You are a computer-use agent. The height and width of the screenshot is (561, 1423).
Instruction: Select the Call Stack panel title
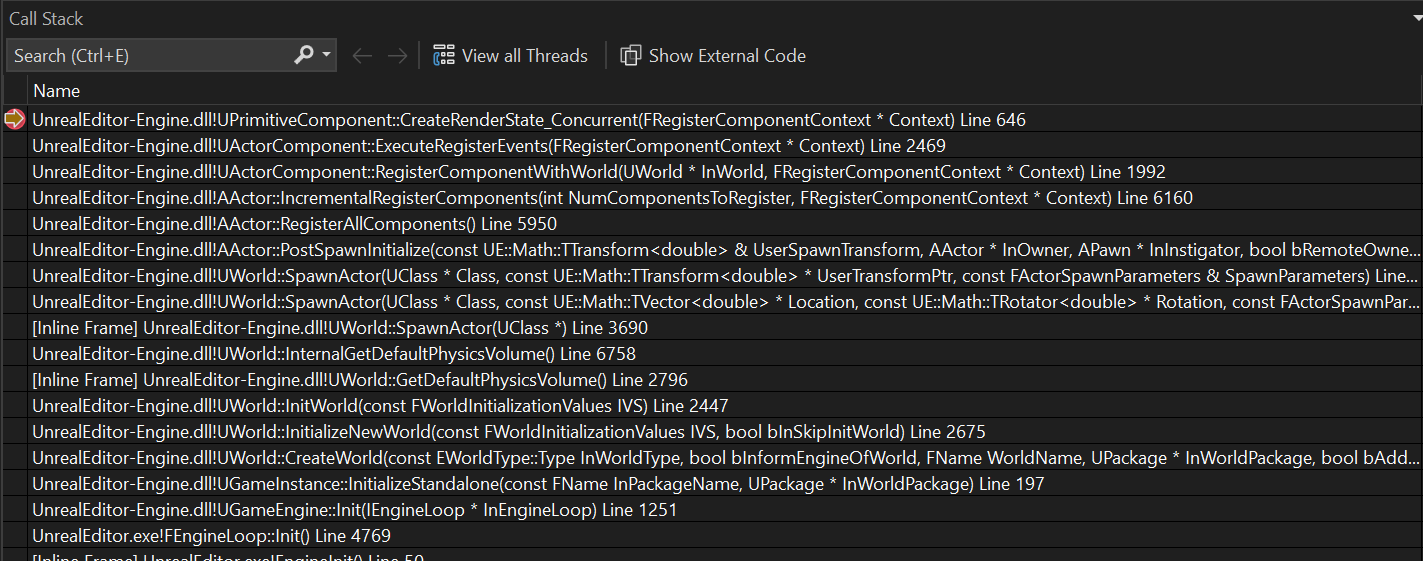point(46,18)
